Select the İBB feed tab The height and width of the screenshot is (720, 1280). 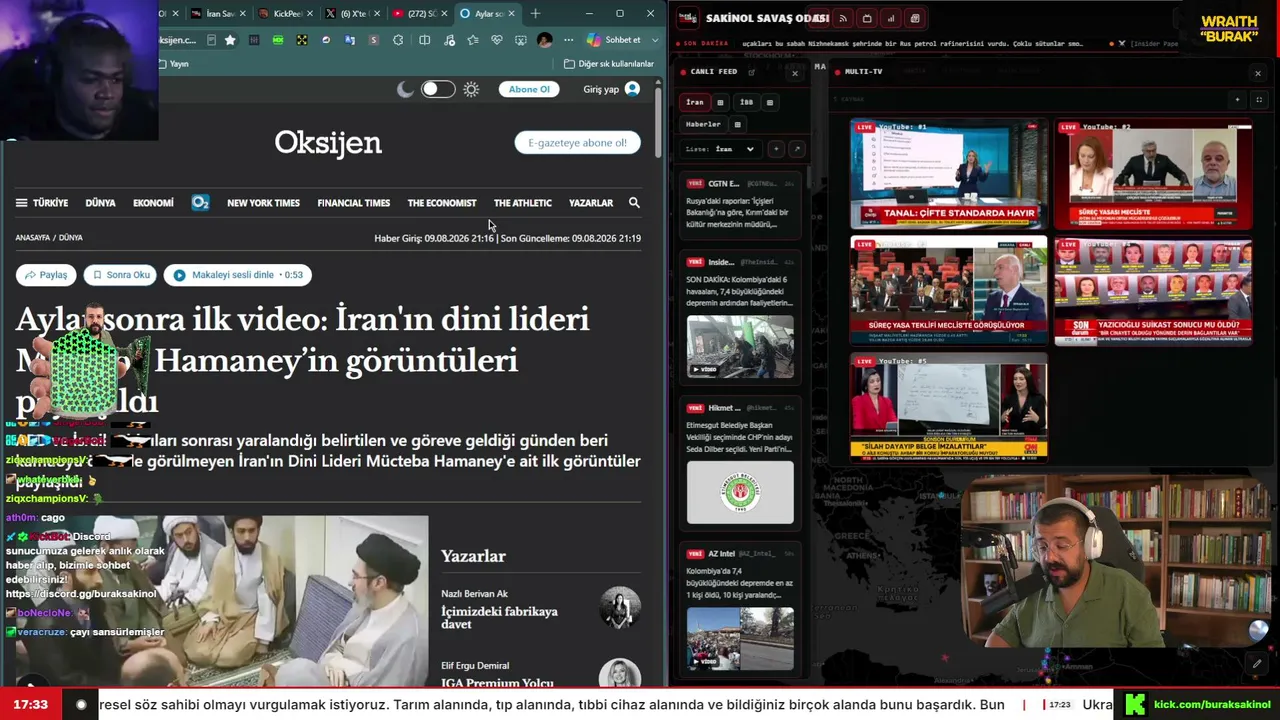(x=746, y=102)
